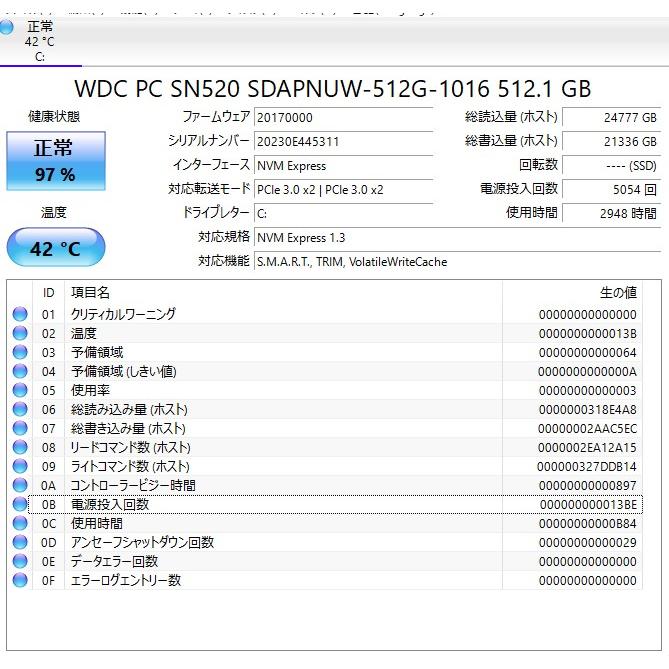Click the features field S.M.A.R.T., TRIM
Image resolution: width=669 pixels, height=669 pixels.
coord(458,262)
